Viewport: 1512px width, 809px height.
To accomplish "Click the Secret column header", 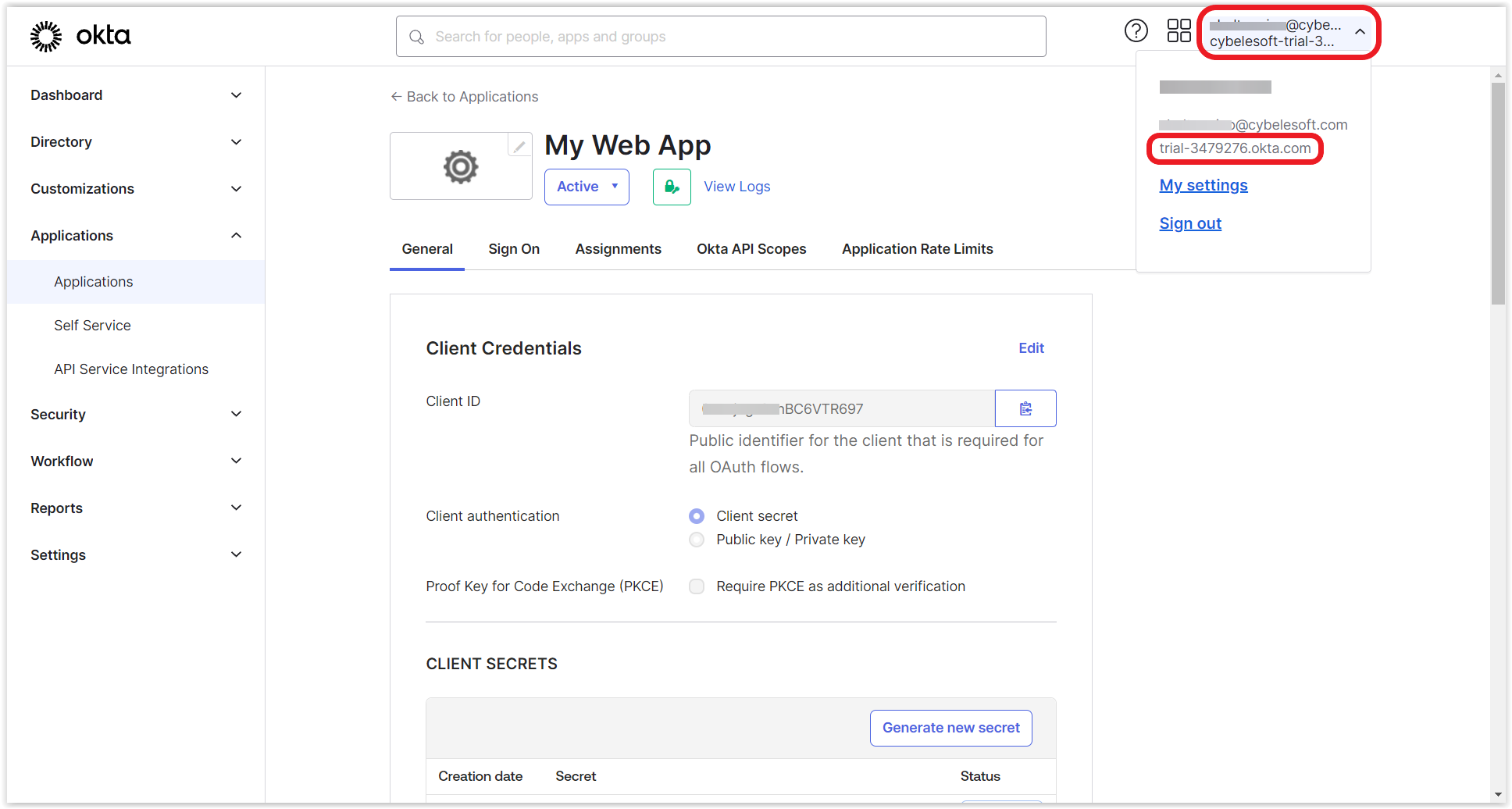I will click(576, 776).
